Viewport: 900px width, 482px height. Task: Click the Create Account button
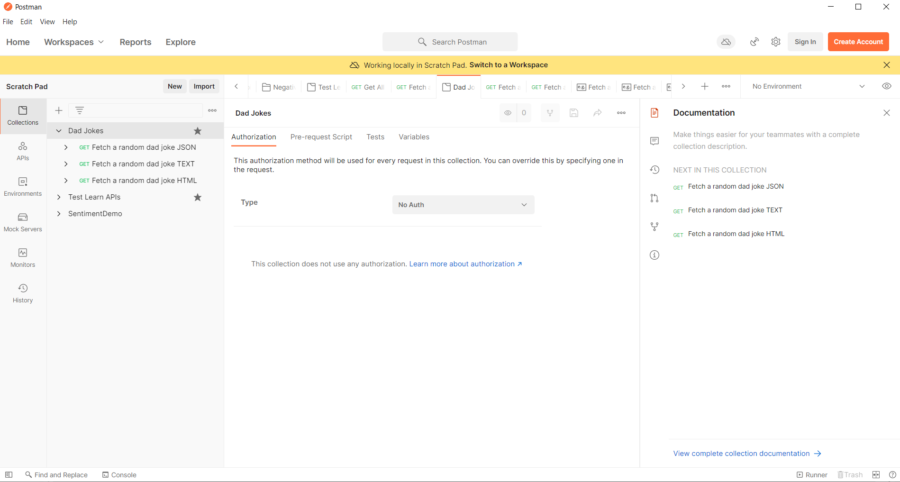tap(858, 42)
